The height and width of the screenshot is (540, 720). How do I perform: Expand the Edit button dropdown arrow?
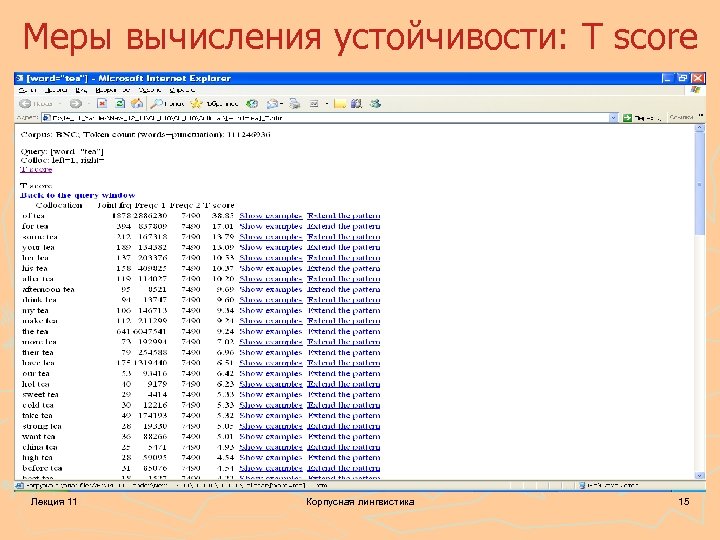pyautogui.click(x=326, y=104)
